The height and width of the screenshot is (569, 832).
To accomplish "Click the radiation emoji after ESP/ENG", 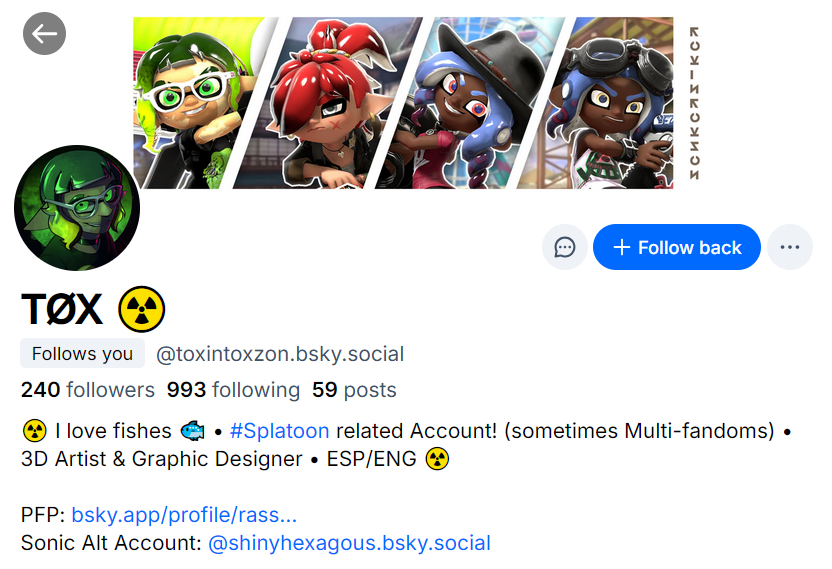I will 437,459.
